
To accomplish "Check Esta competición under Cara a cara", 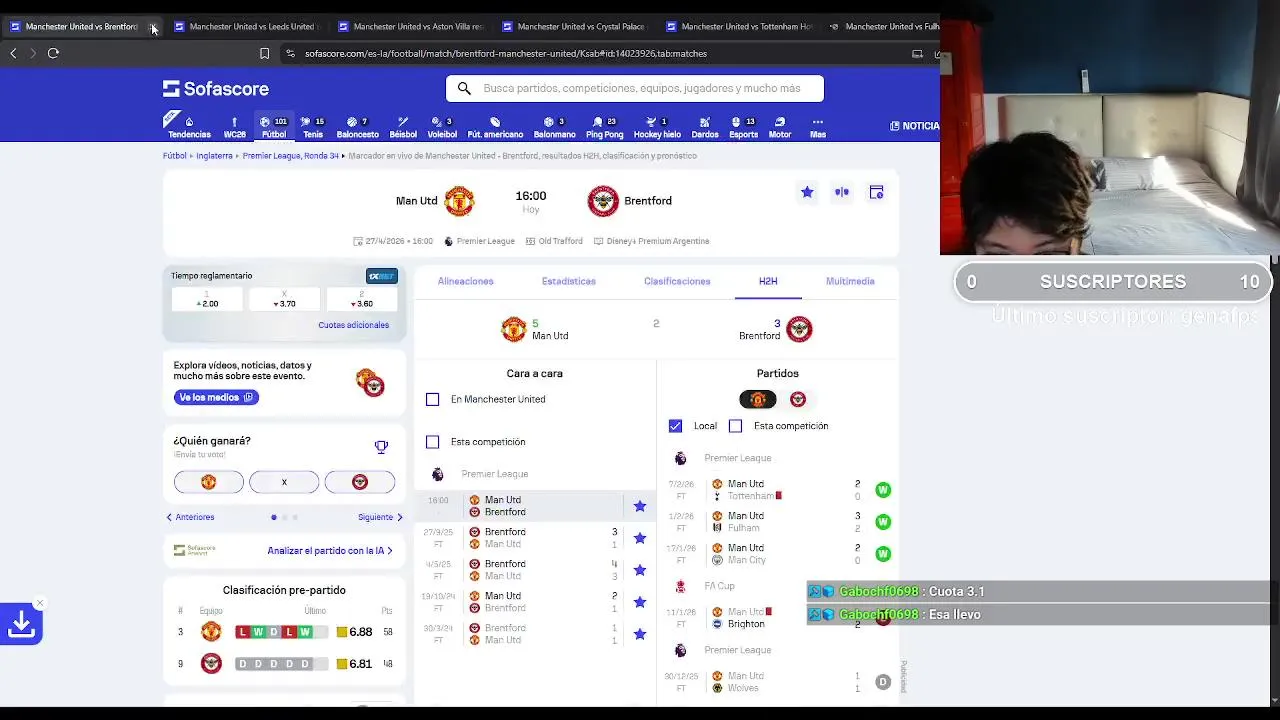I will point(432,442).
